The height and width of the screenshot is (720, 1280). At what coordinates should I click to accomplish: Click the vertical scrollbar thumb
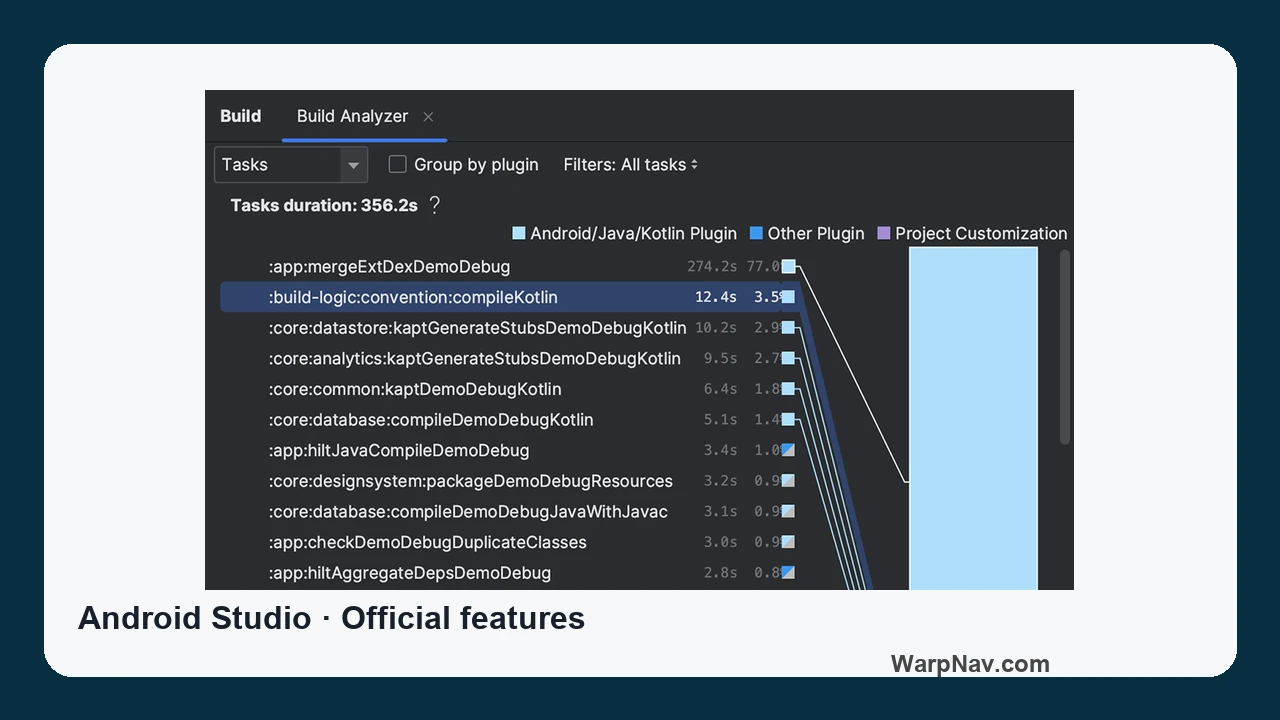1065,347
